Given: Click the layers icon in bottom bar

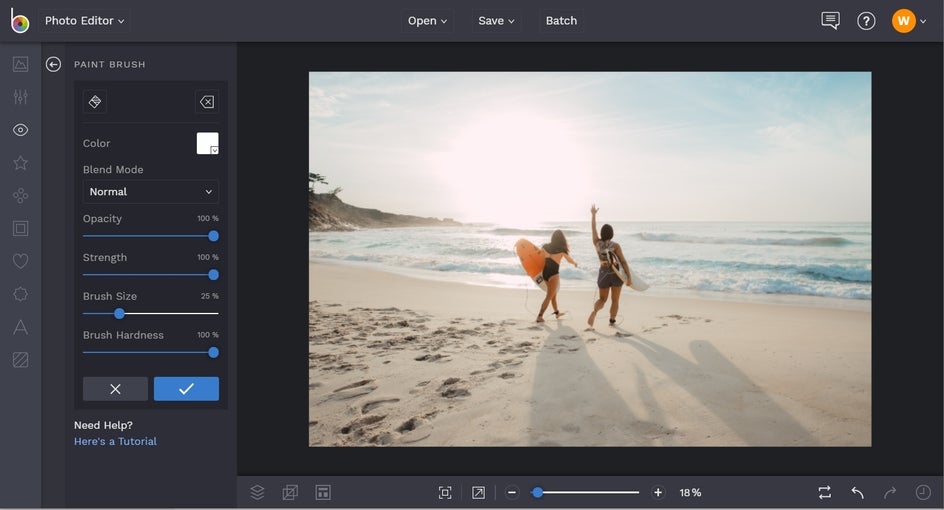Looking at the screenshot, I should [257, 492].
